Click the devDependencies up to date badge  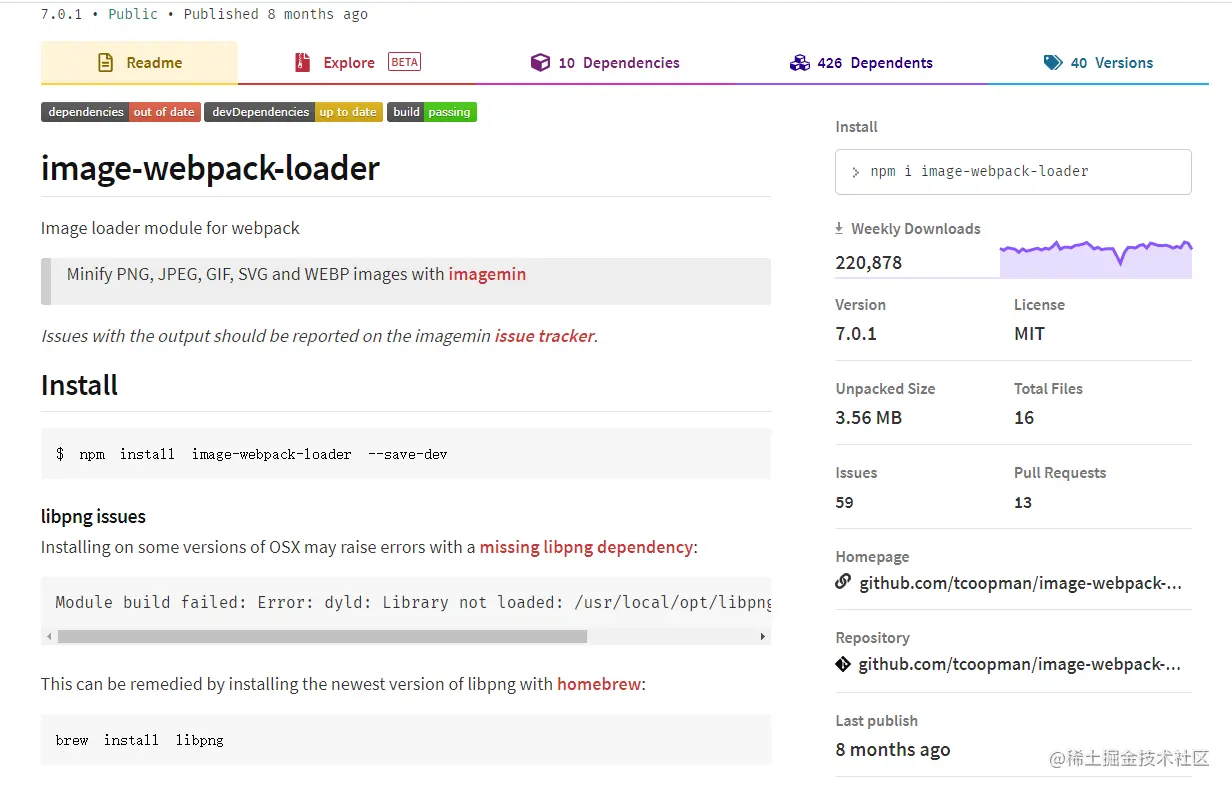(x=294, y=112)
